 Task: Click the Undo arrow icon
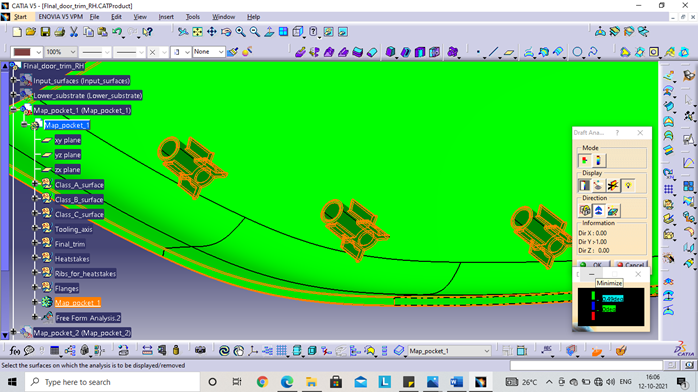[117, 32]
